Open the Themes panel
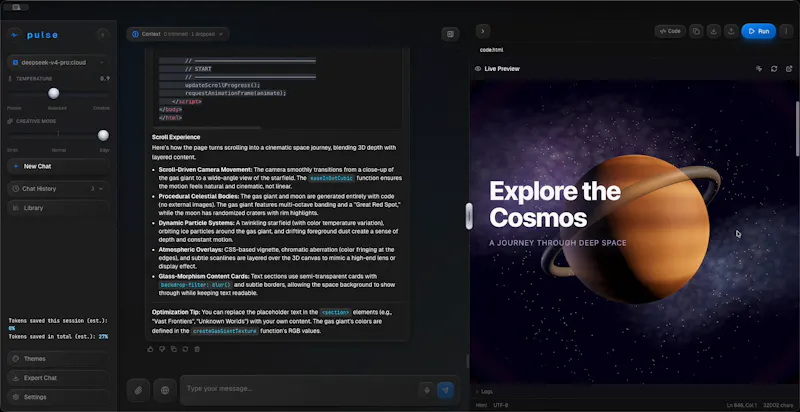 (58, 359)
